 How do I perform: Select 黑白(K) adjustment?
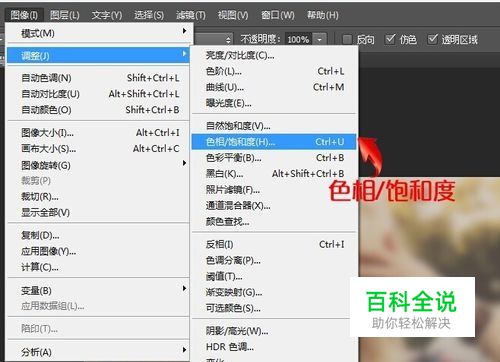click(274, 174)
